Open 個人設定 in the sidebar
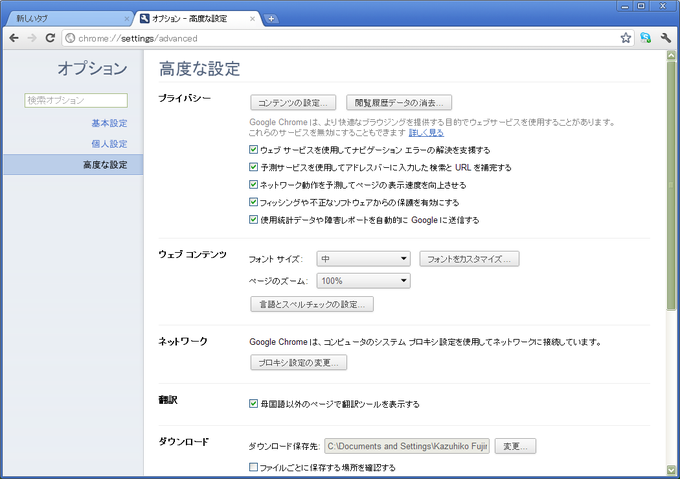Image resolution: width=680 pixels, height=479 pixels. tap(109, 144)
